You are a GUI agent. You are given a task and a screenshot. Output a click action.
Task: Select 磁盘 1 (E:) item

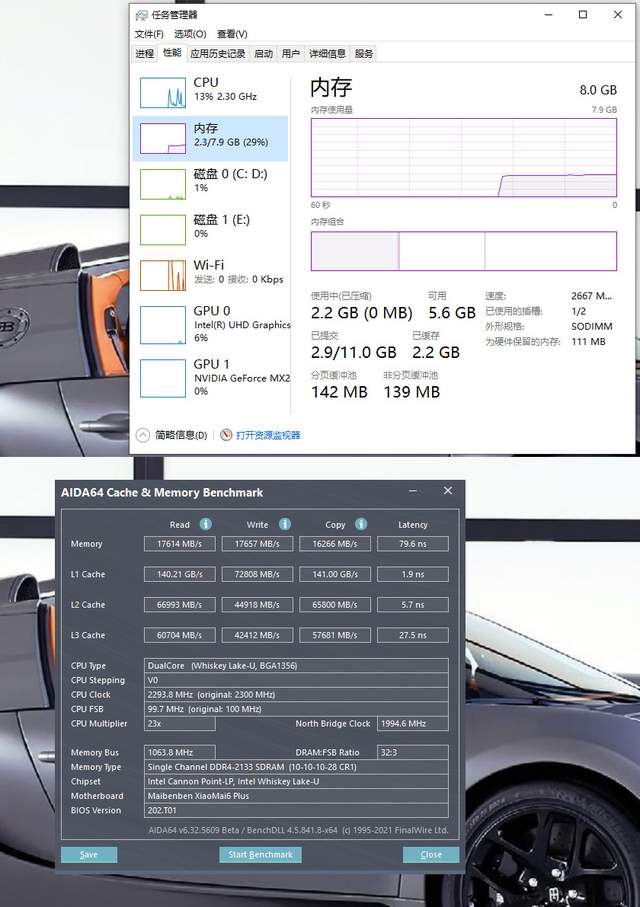[x=211, y=229]
